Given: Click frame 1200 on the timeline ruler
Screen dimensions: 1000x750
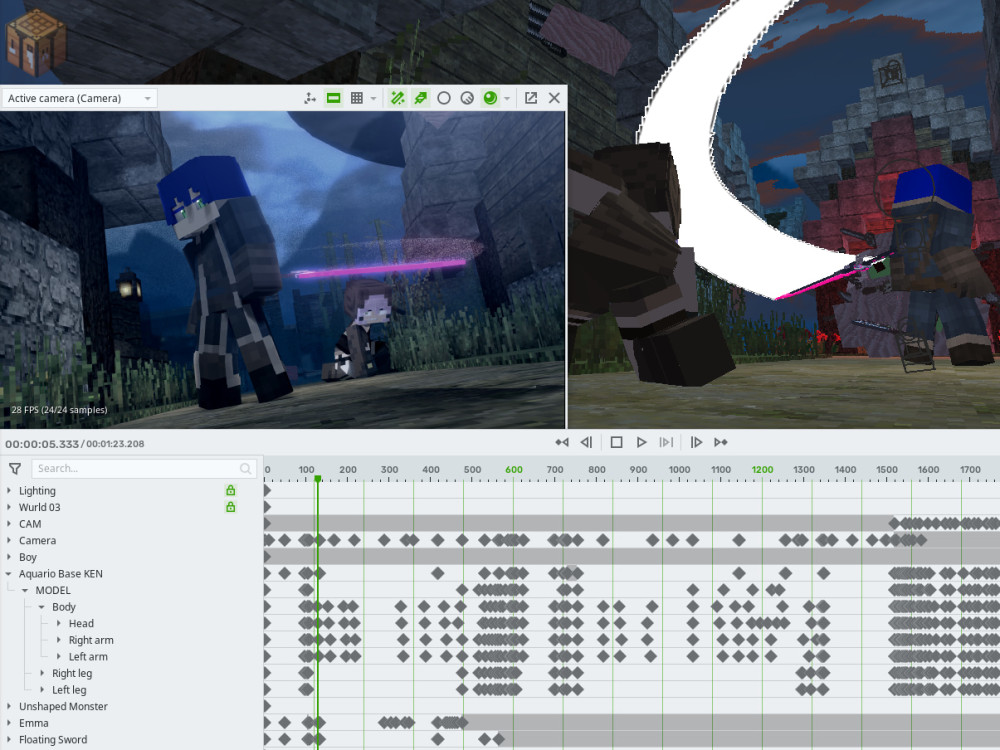Looking at the screenshot, I should (x=763, y=468).
